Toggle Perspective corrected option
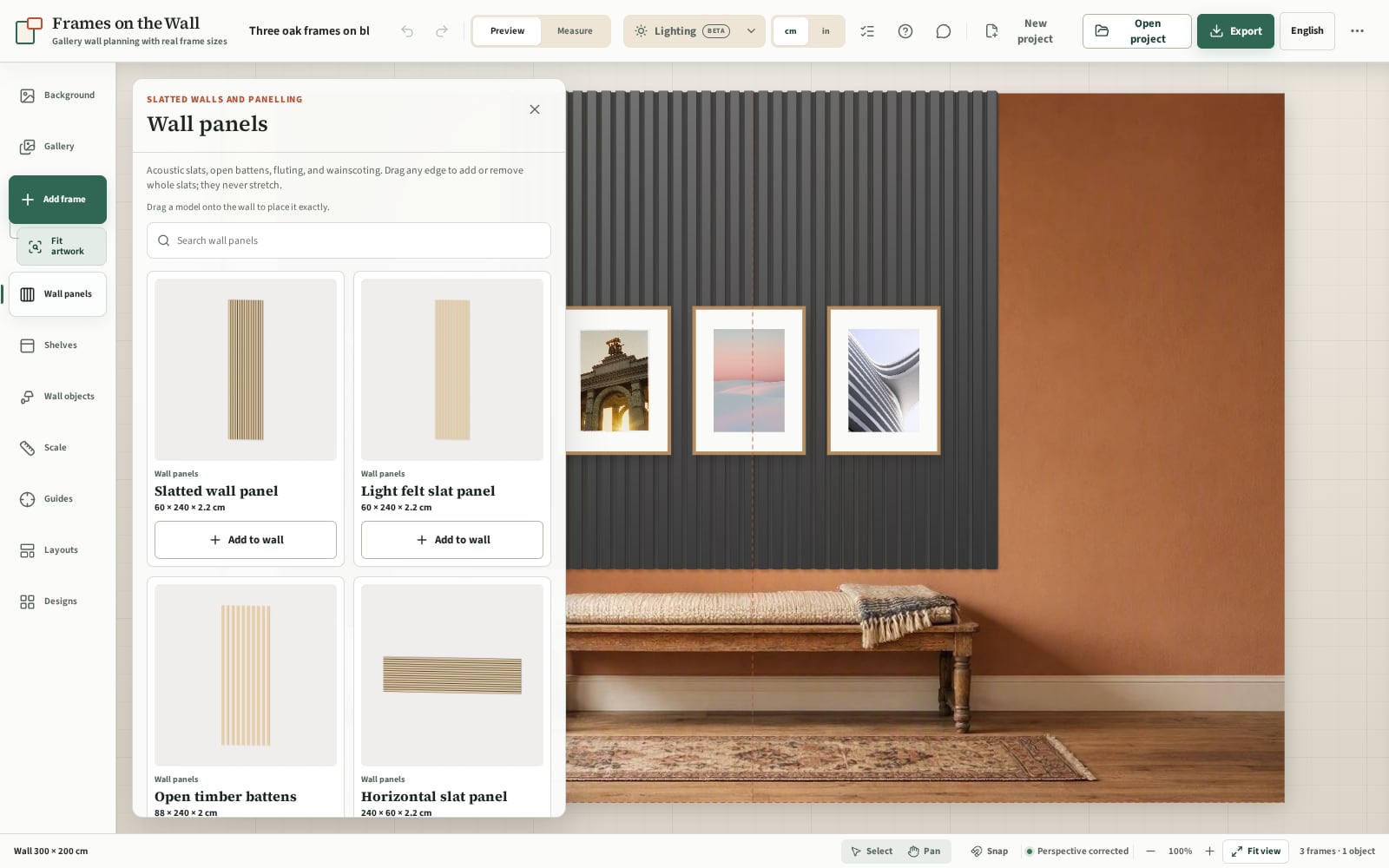This screenshot has width=1389, height=868. (1076, 852)
